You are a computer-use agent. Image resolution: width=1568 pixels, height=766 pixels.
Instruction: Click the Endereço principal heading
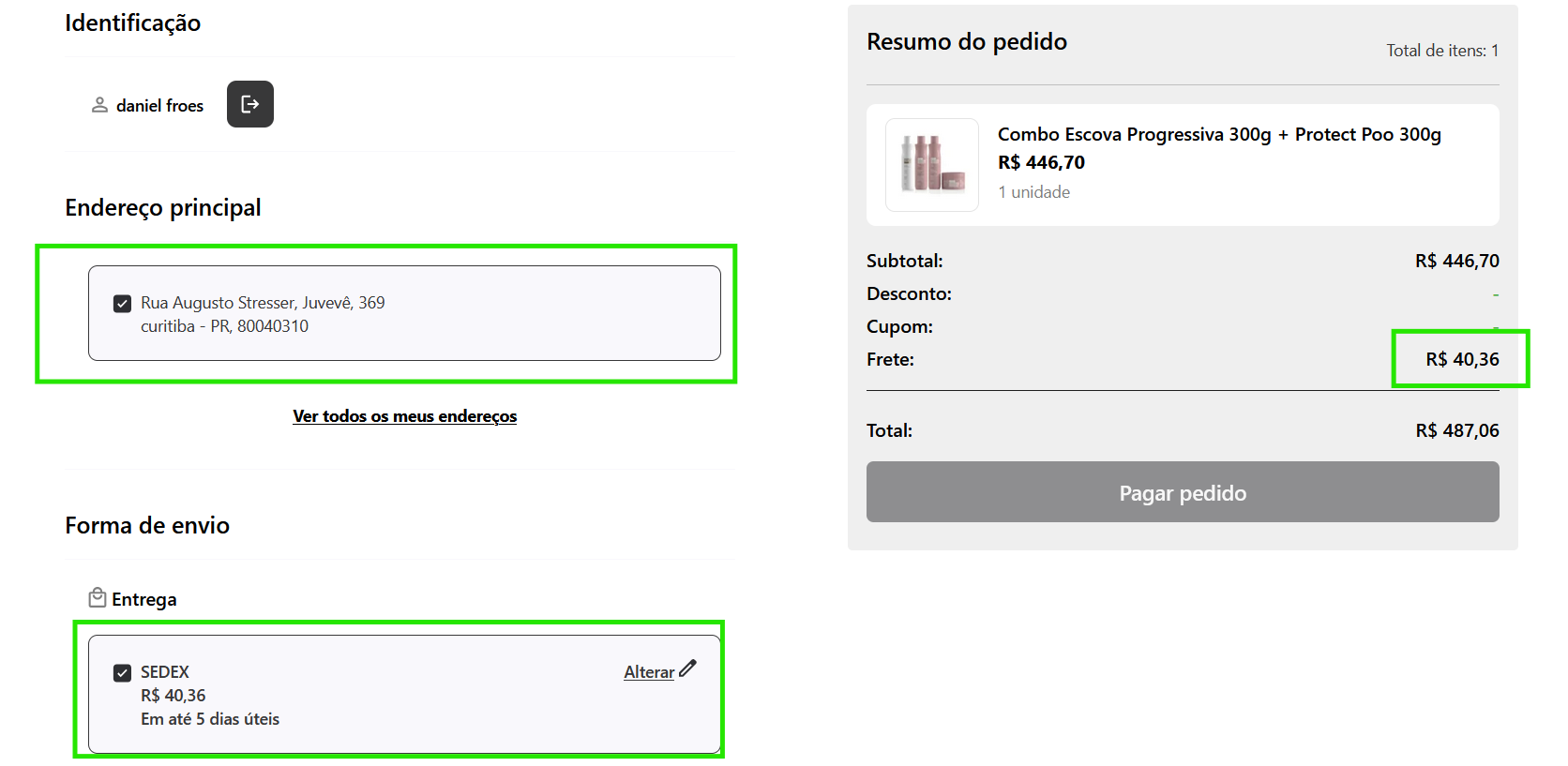coord(163,207)
